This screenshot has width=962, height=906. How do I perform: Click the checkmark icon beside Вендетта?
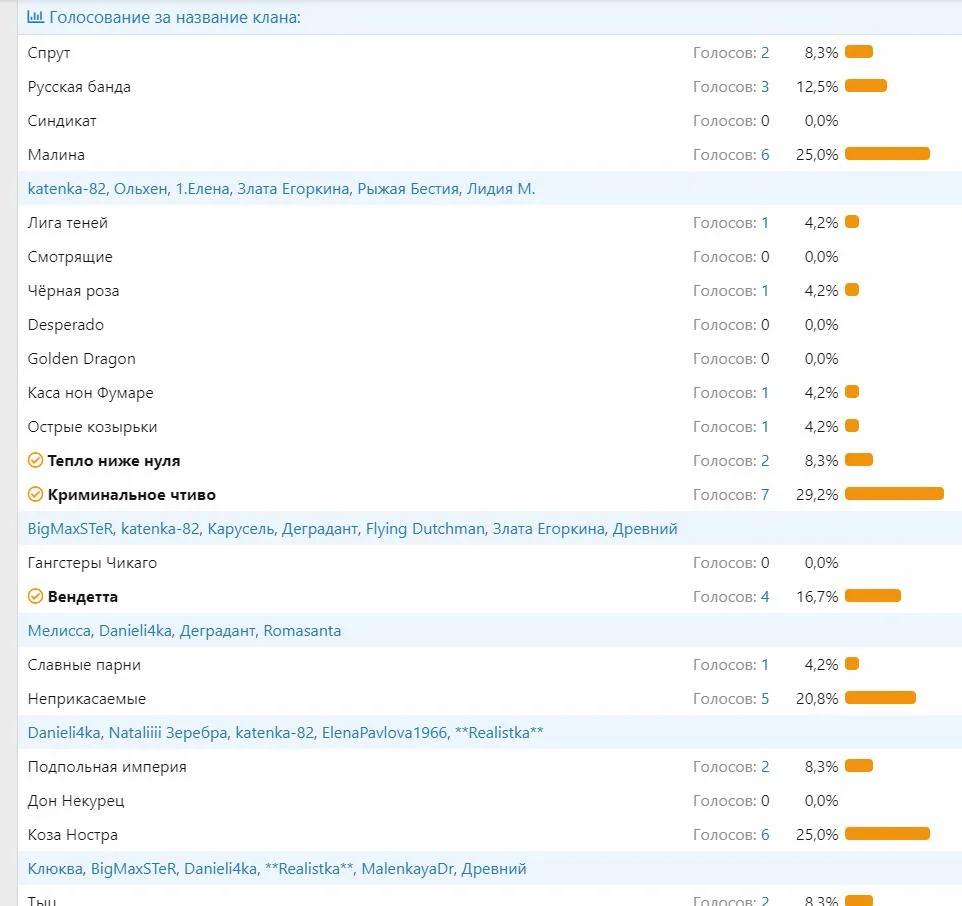click(x=35, y=597)
